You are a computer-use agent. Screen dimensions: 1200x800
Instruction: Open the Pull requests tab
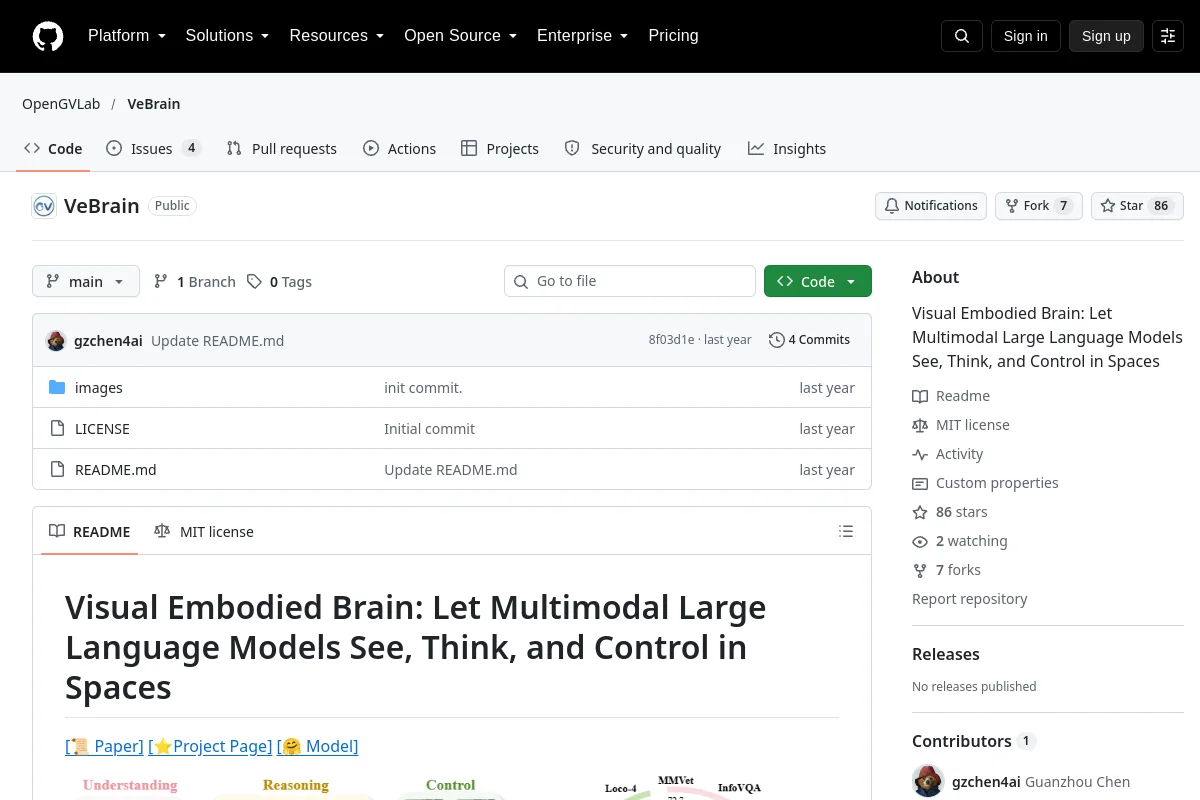(282, 149)
